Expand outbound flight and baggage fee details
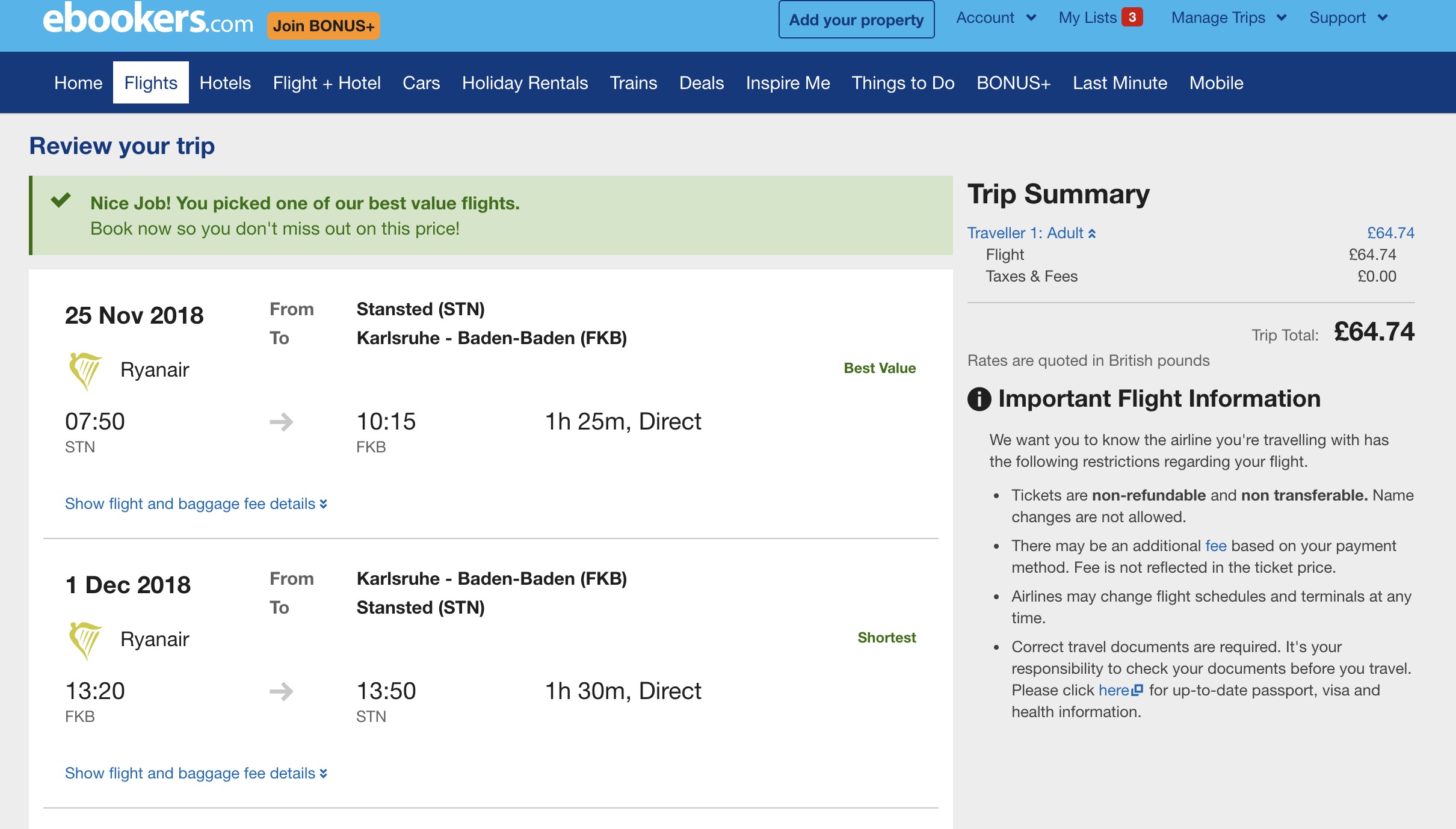 196,504
